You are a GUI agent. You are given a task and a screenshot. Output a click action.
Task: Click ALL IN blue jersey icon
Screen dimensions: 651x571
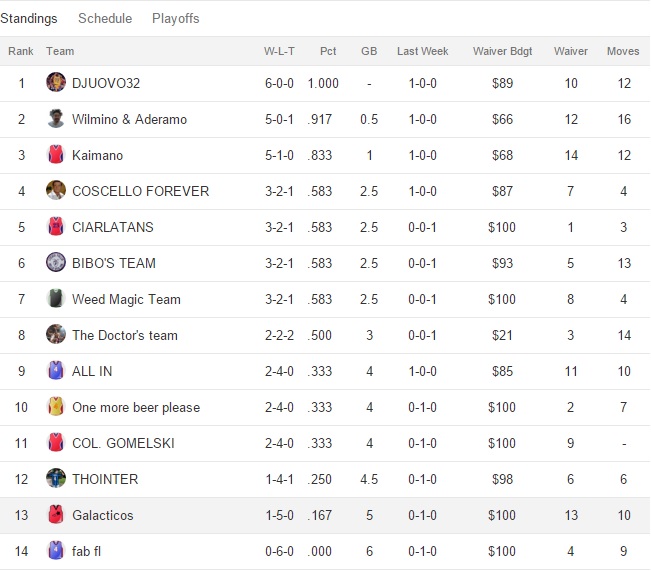56,371
